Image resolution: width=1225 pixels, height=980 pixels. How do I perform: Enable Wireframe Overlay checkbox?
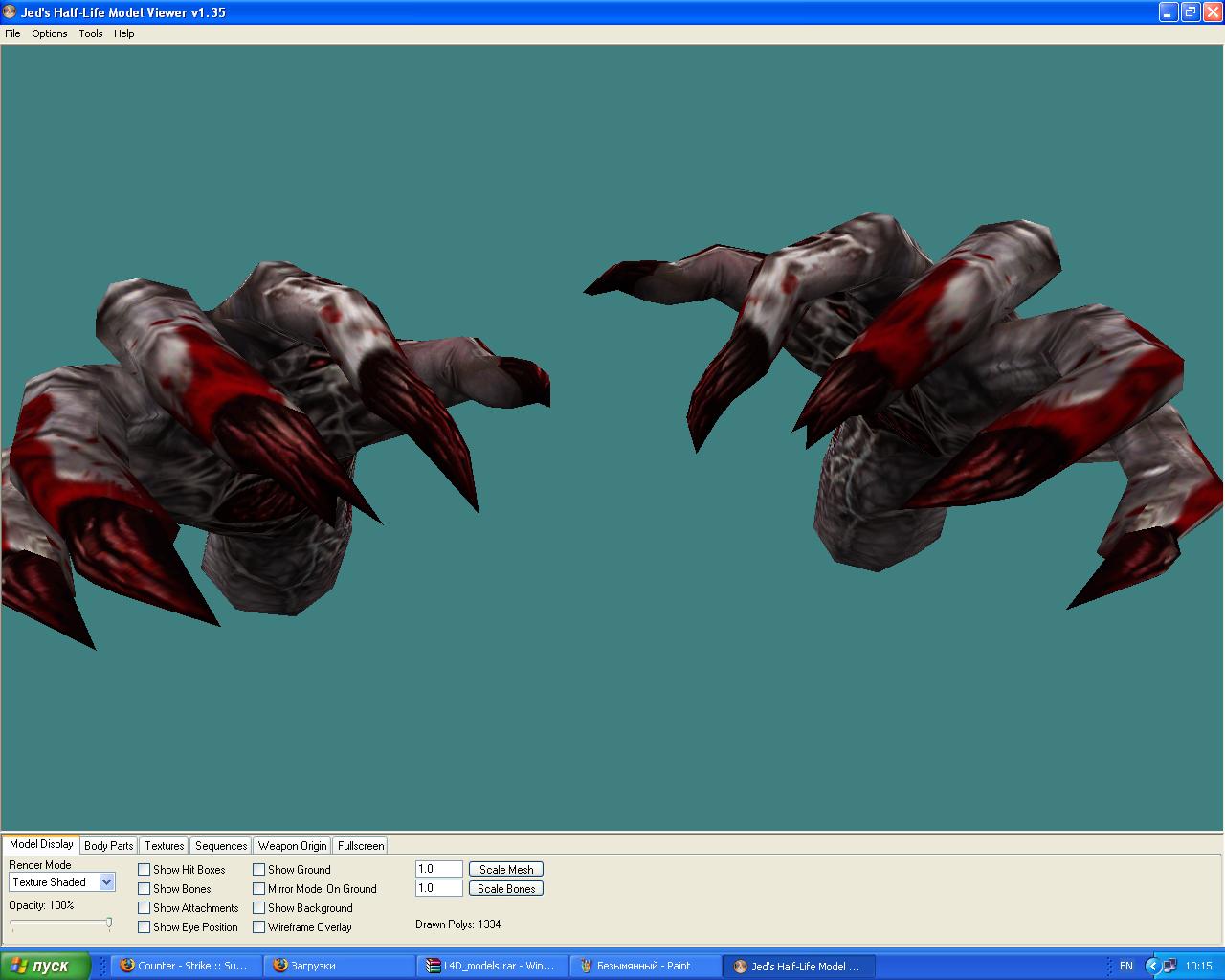click(259, 927)
